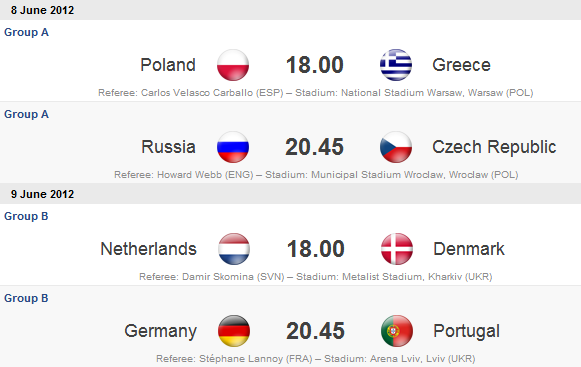581x367 pixels.
Task: Click the Greece flag icon
Action: click(396, 65)
